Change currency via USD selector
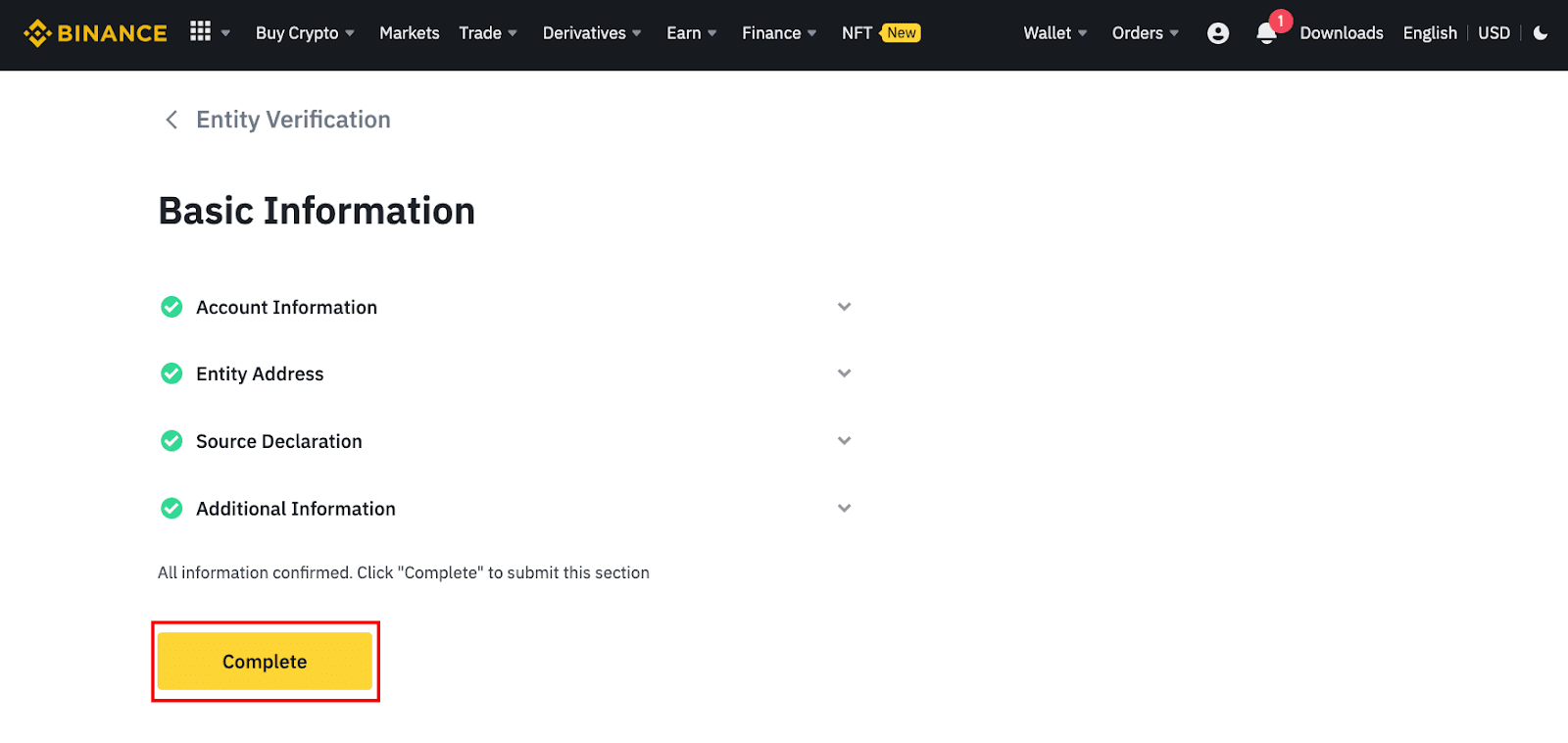Viewport: 1568px width, 743px height. click(1494, 33)
